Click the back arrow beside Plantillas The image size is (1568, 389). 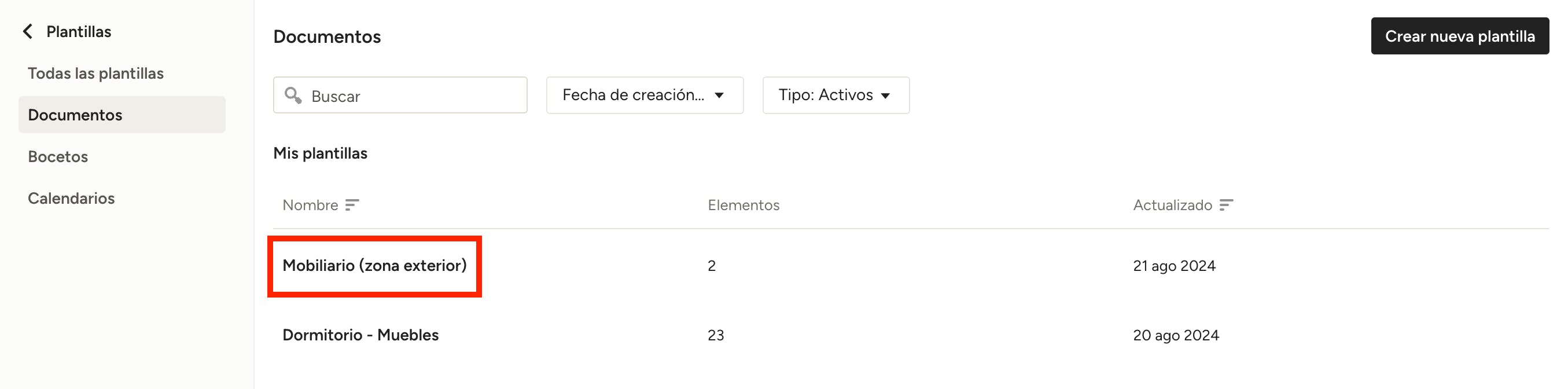27,32
